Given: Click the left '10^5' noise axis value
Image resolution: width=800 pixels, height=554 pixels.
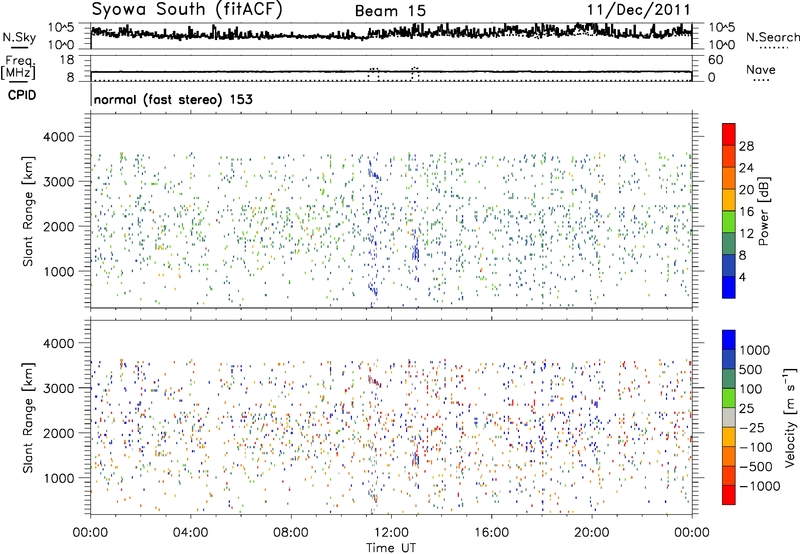Looking at the screenshot, I should pos(61,28).
